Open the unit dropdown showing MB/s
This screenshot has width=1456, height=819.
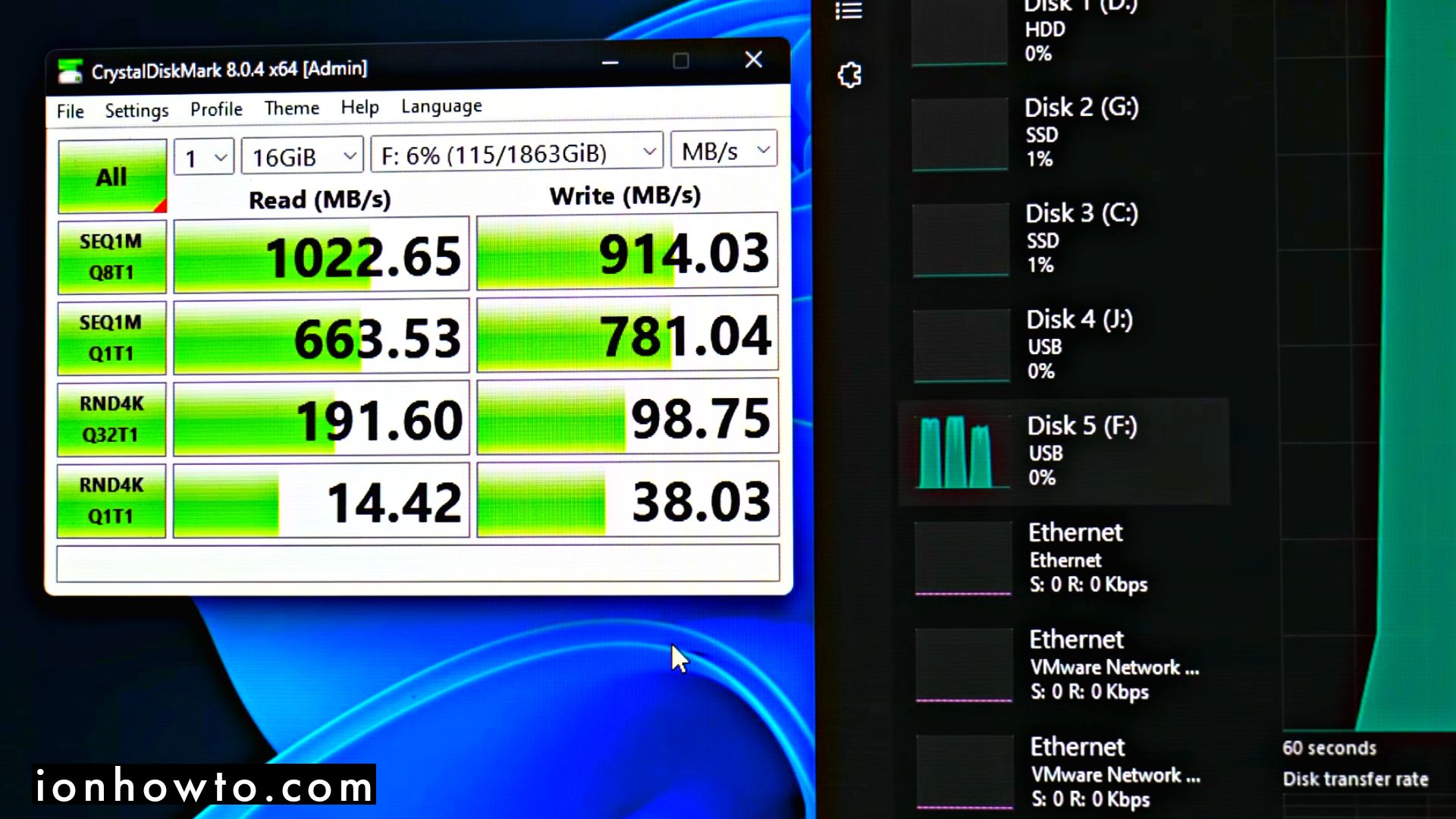point(724,151)
